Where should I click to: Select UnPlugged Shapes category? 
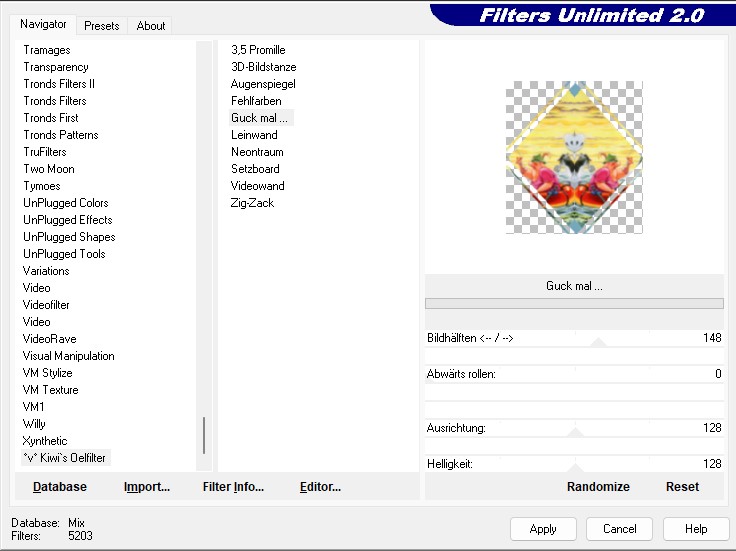(x=69, y=237)
